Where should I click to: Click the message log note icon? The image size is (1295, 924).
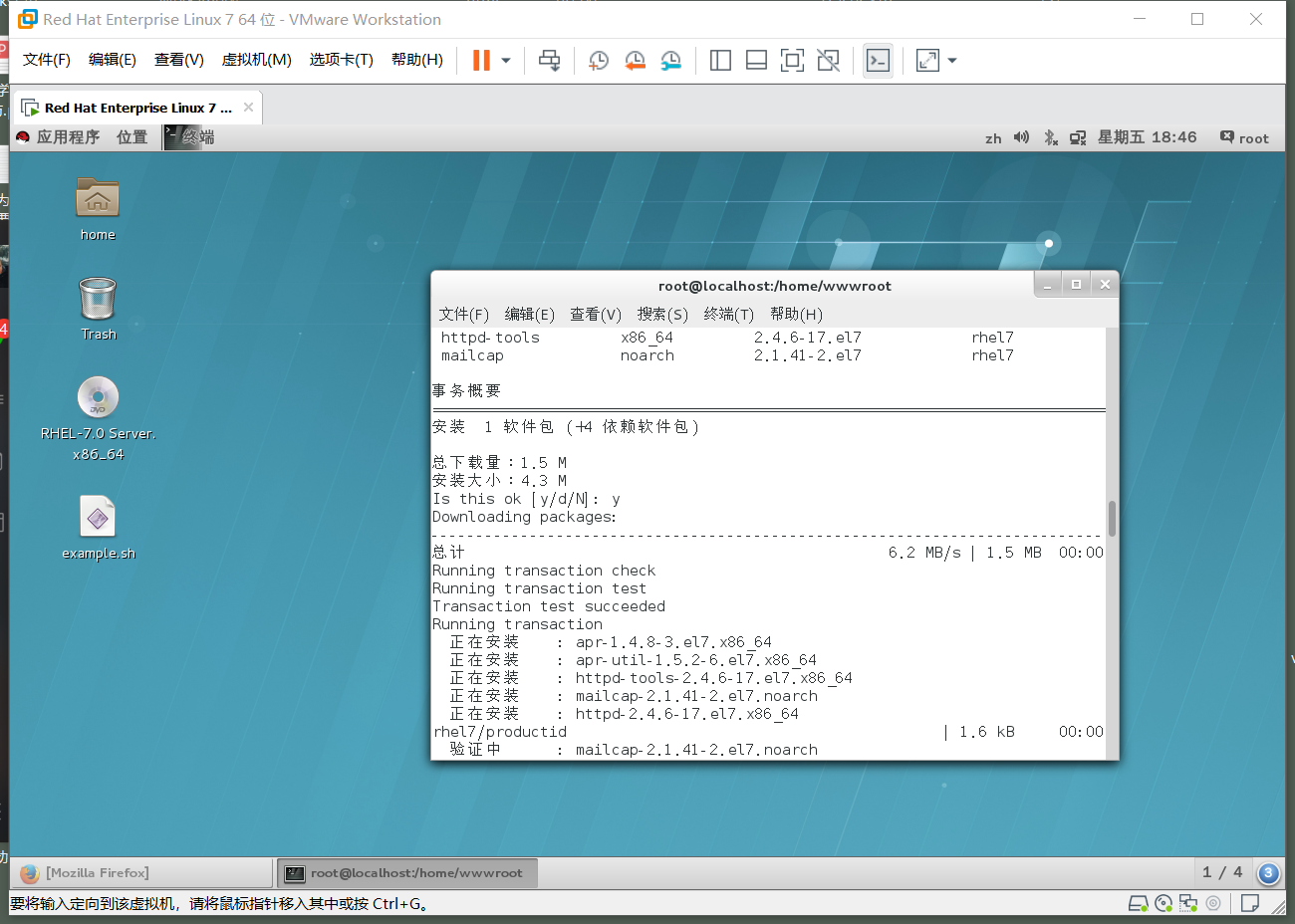click(x=1250, y=903)
